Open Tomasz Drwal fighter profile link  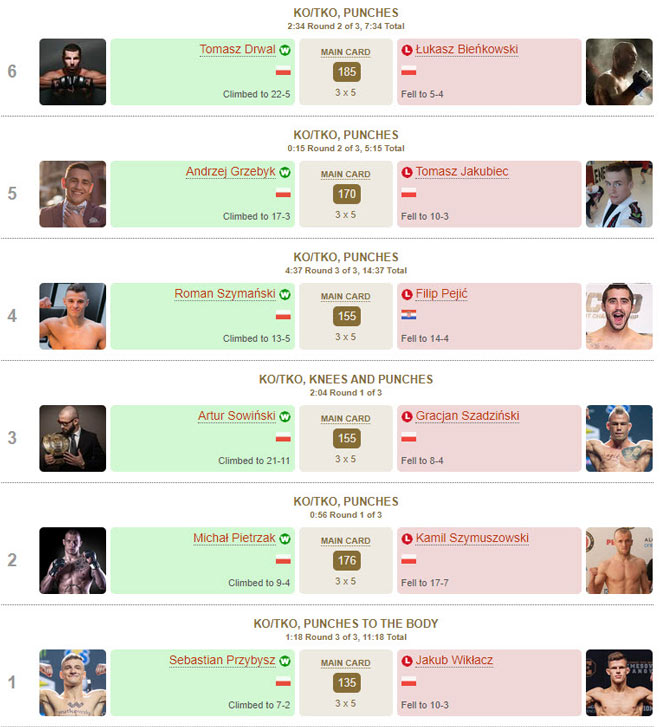pyautogui.click(x=237, y=50)
